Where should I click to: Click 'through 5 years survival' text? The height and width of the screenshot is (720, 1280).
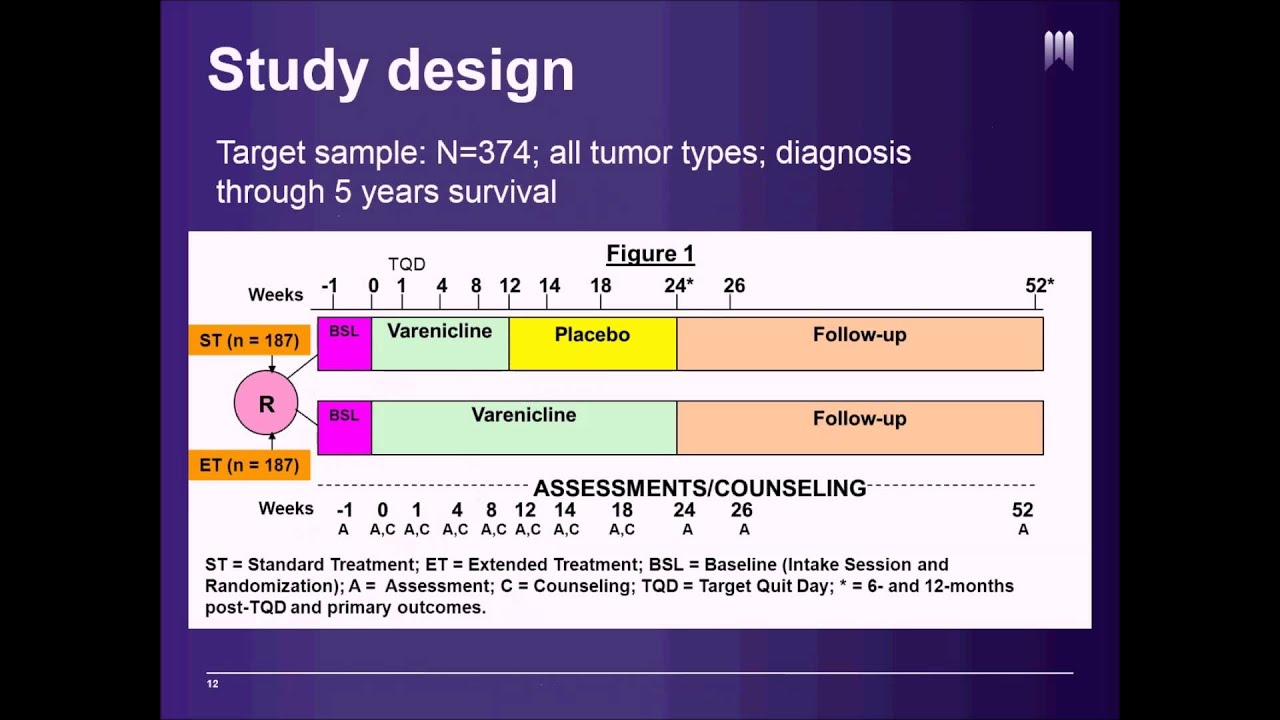386,192
